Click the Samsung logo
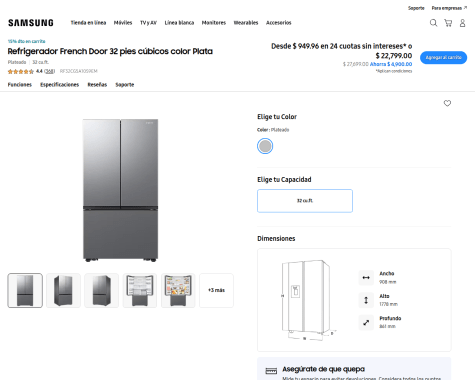Viewport: 475px width, 380px height. (31, 23)
